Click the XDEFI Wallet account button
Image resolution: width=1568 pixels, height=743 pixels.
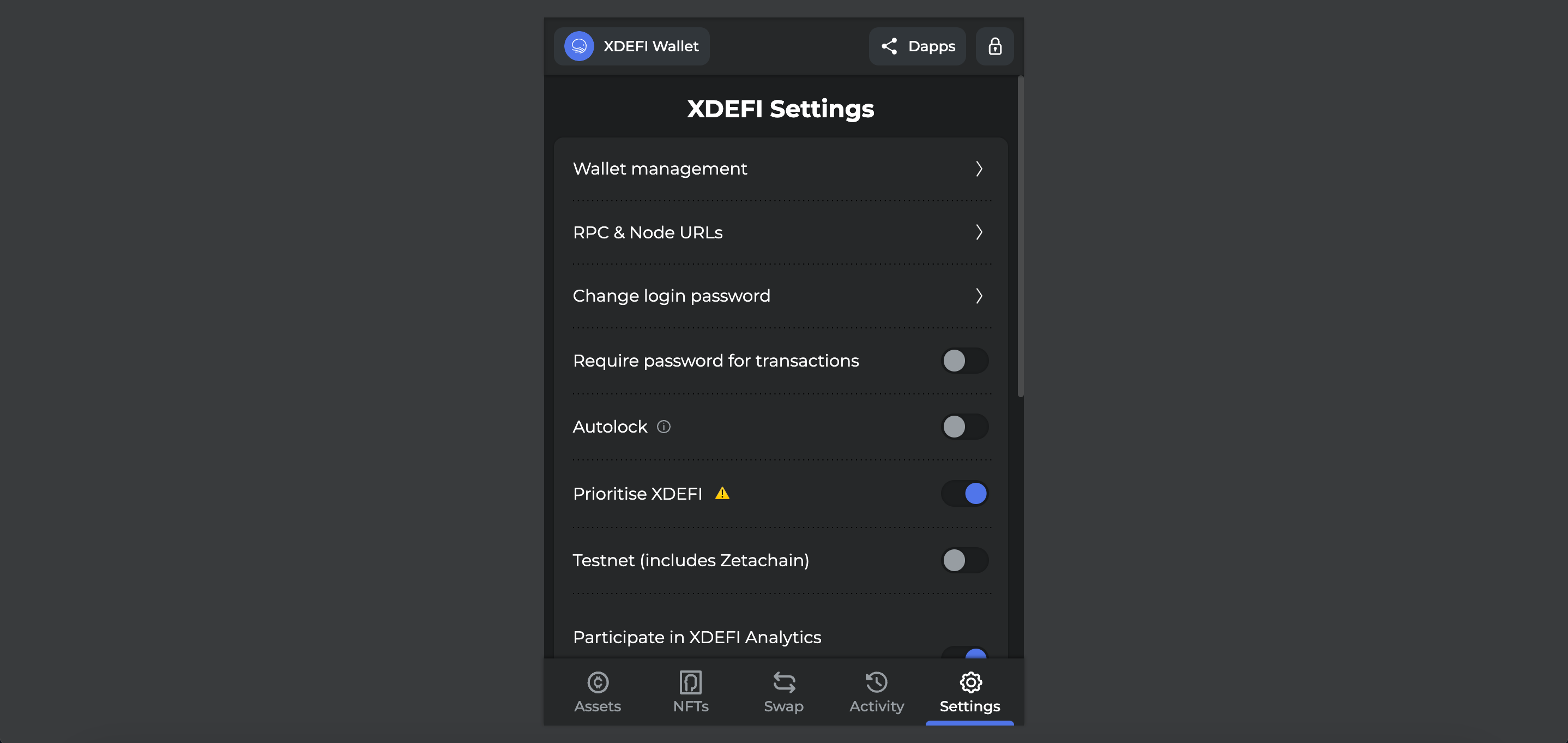tap(631, 46)
